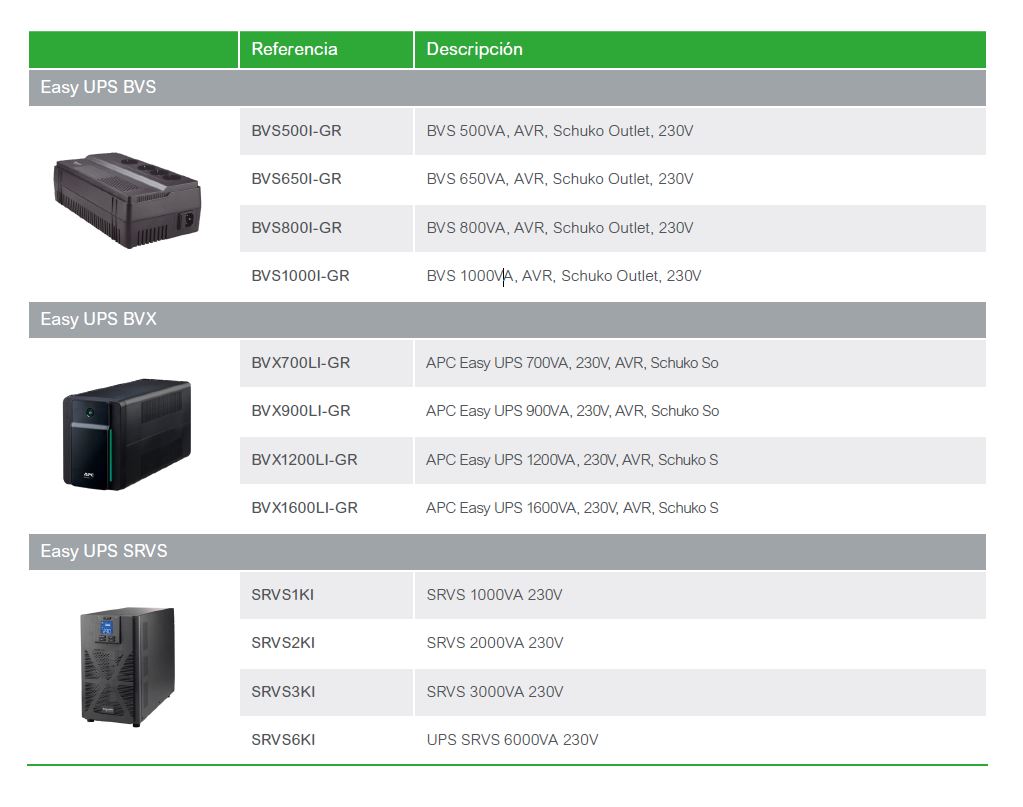Click description APC Easy UPS 1600VA
Viewport: 1023px width, 807px height.
572,509
